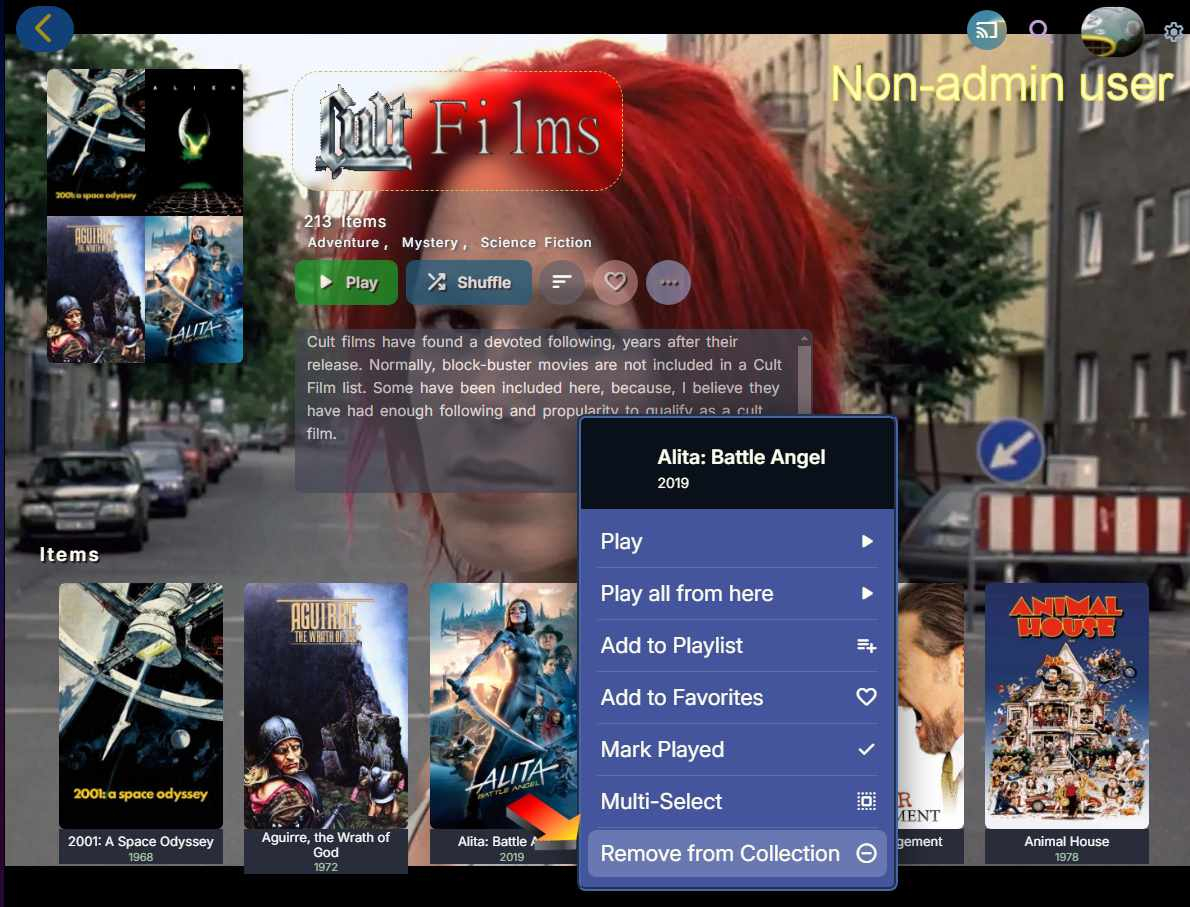Click the minus-circle icon beside Remove from Collection
This screenshot has height=907, width=1190.
click(866, 853)
